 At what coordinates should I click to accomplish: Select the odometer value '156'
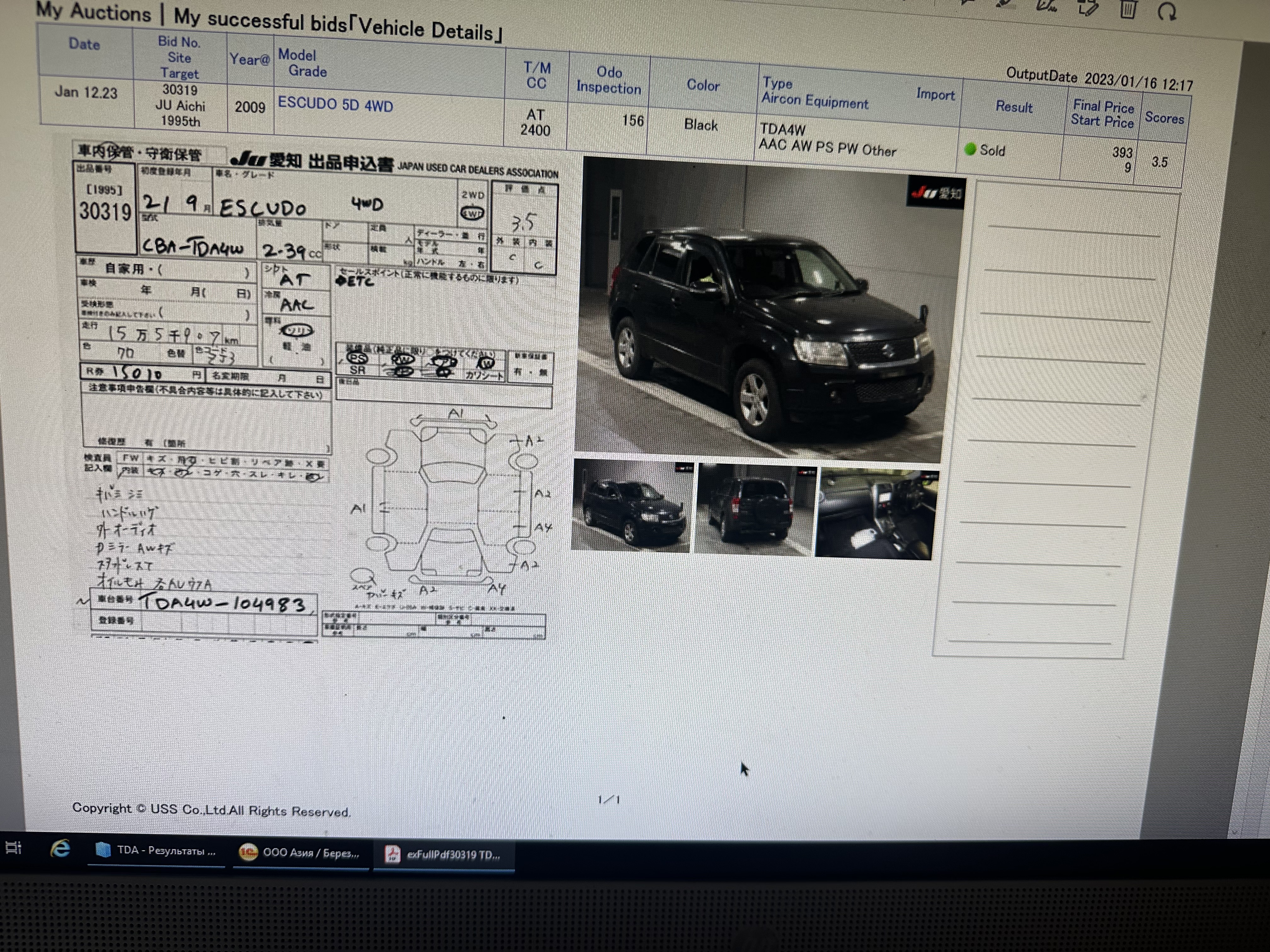click(x=633, y=121)
